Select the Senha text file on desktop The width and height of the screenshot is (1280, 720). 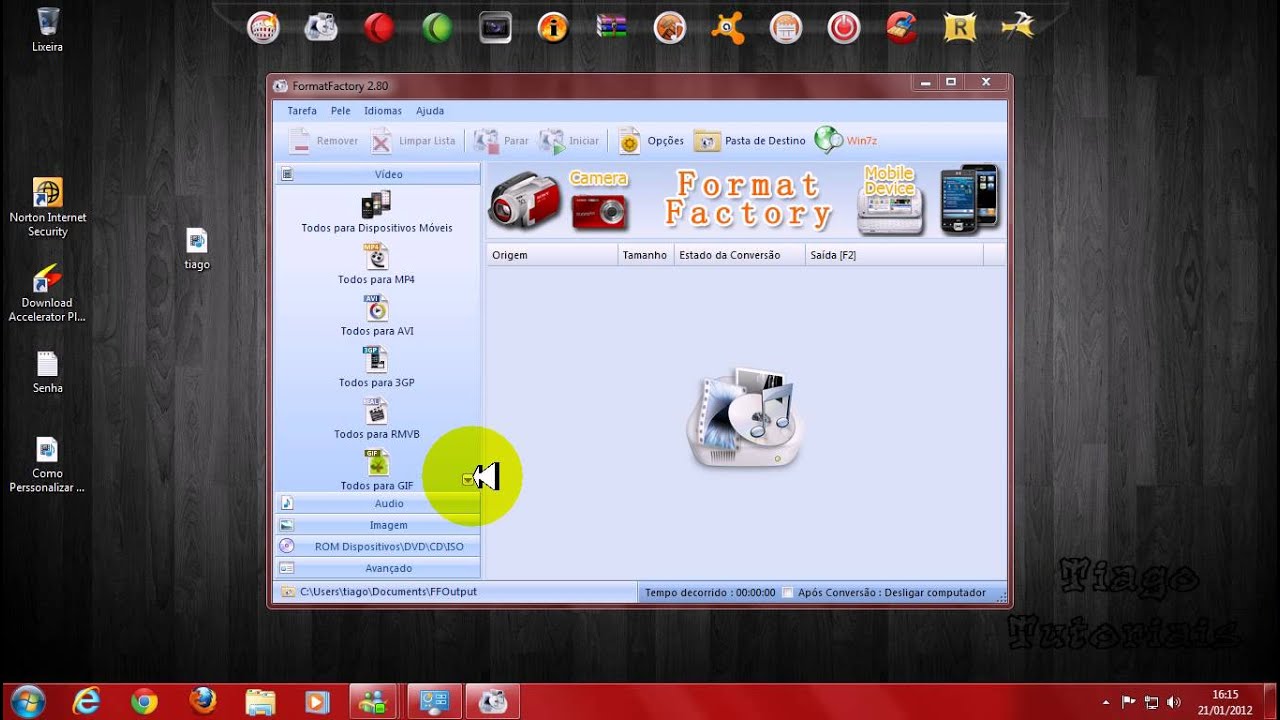click(47, 372)
